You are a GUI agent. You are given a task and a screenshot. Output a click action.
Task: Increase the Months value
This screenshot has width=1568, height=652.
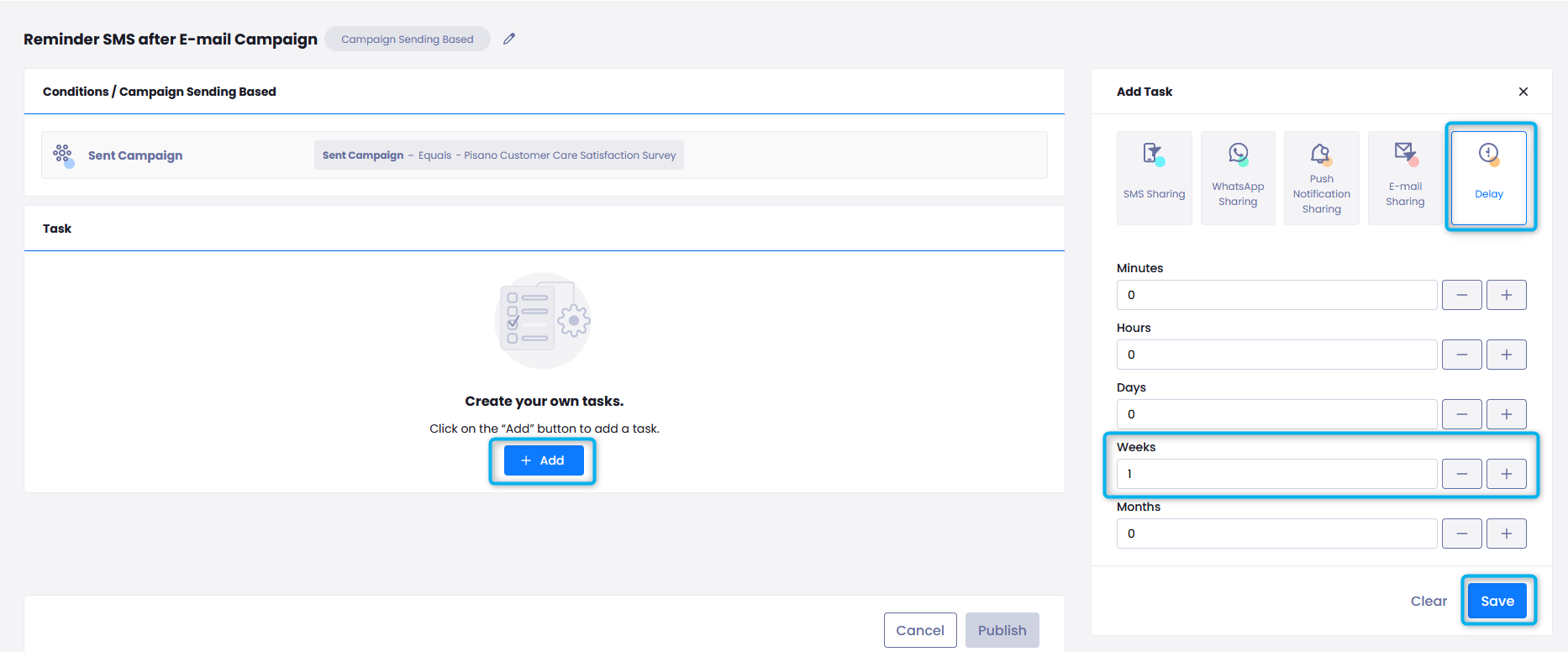1506,534
